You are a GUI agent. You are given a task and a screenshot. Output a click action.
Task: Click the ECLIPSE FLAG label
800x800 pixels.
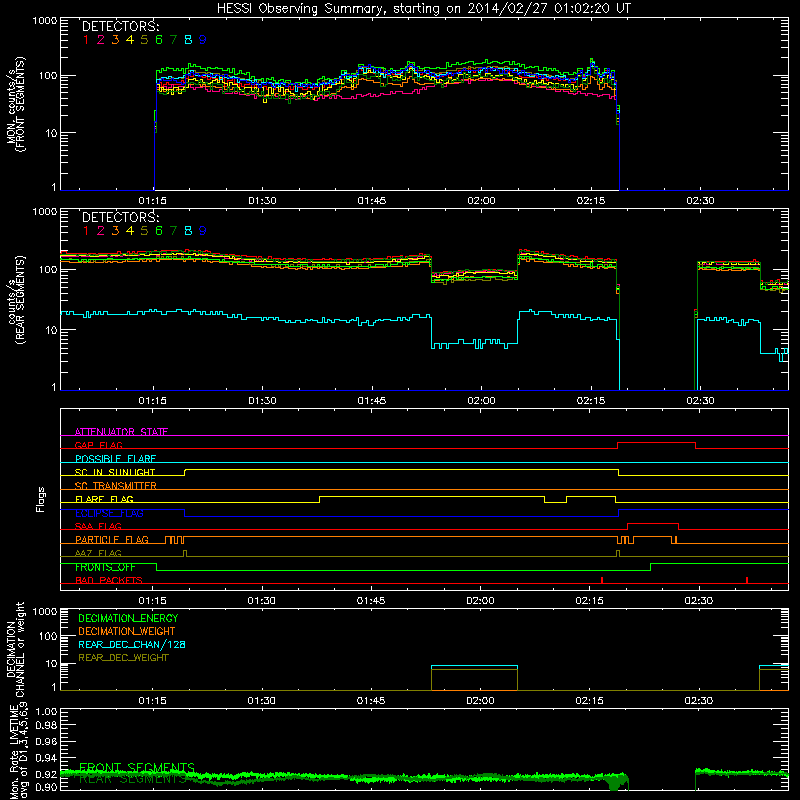tap(109, 513)
